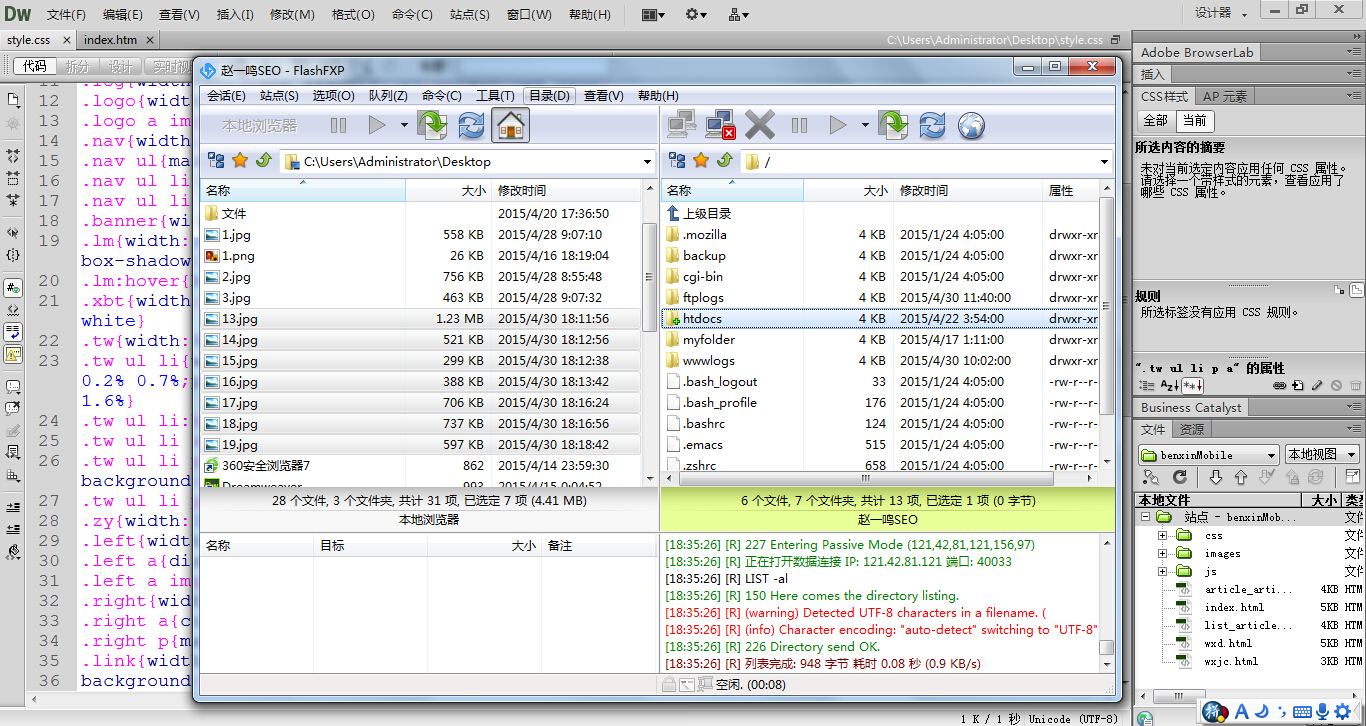Click the home icon in FlashFXP's local toolbar
Screen dimensions: 1366x726
[510, 126]
